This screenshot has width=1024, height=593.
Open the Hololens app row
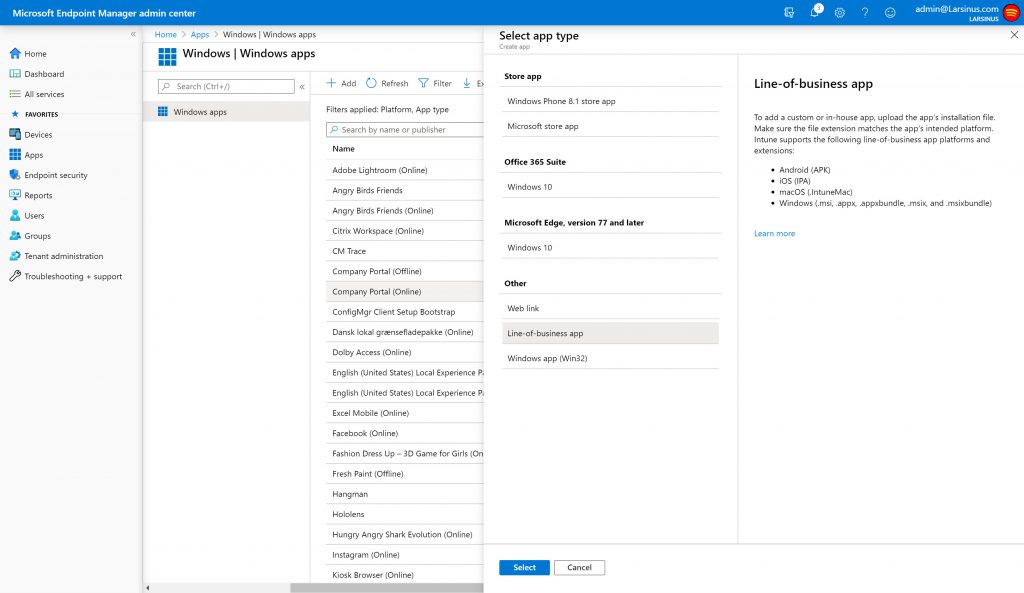[405, 514]
